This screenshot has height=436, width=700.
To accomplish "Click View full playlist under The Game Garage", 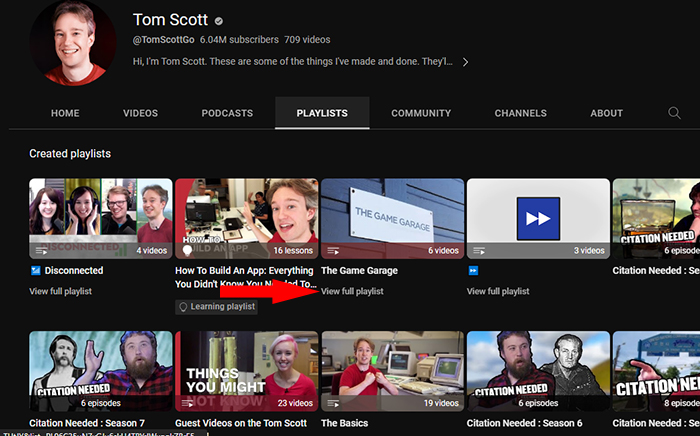I will [352, 291].
